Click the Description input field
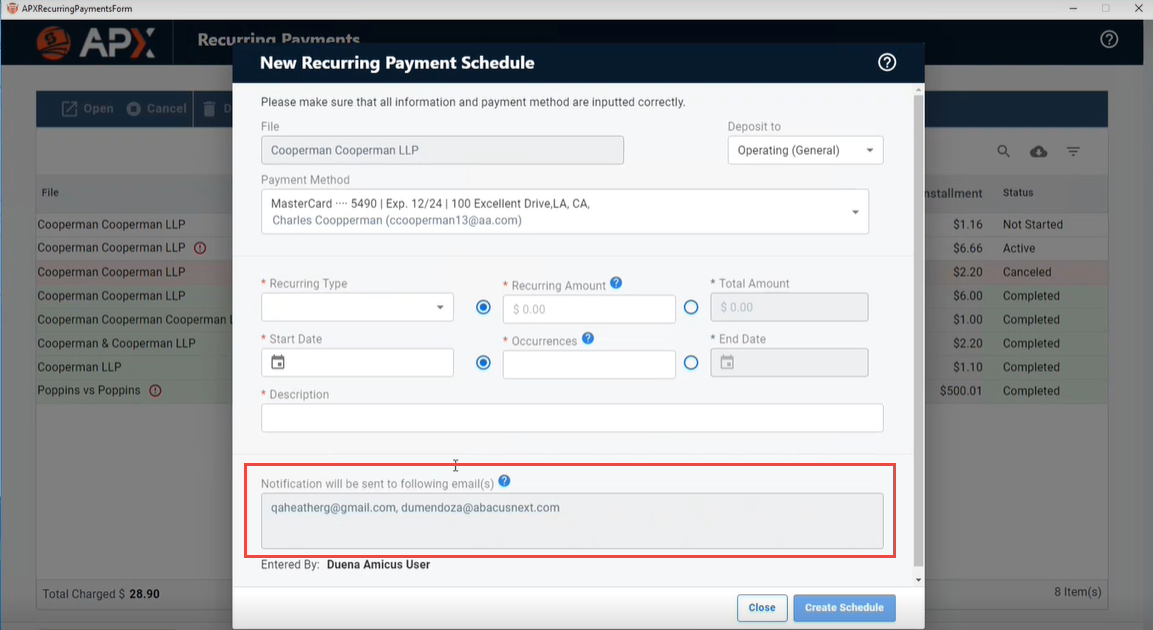1153x630 pixels. pyautogui.click(x=571, y=418)
